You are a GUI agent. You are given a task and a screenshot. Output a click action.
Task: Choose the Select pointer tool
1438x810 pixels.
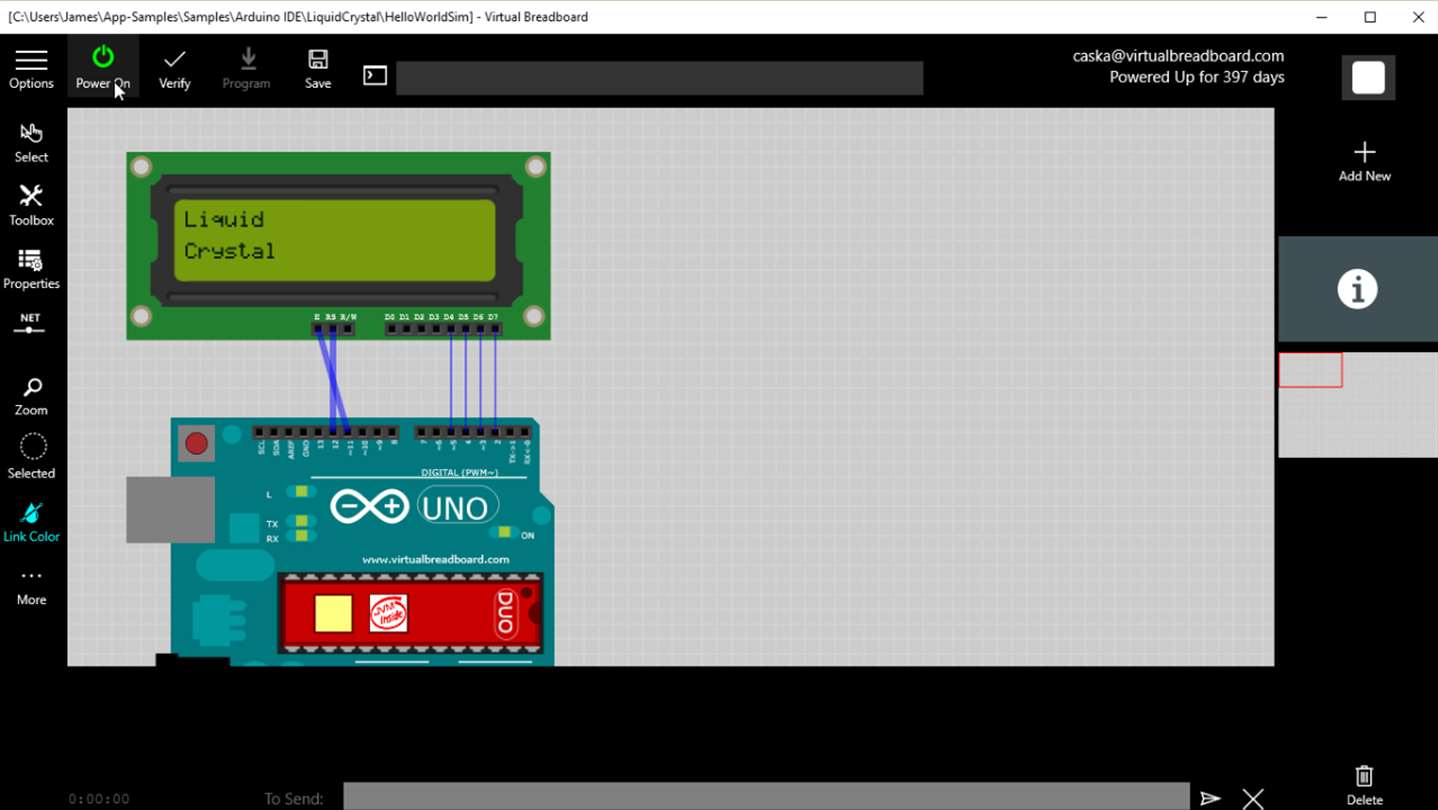point(31,142)
